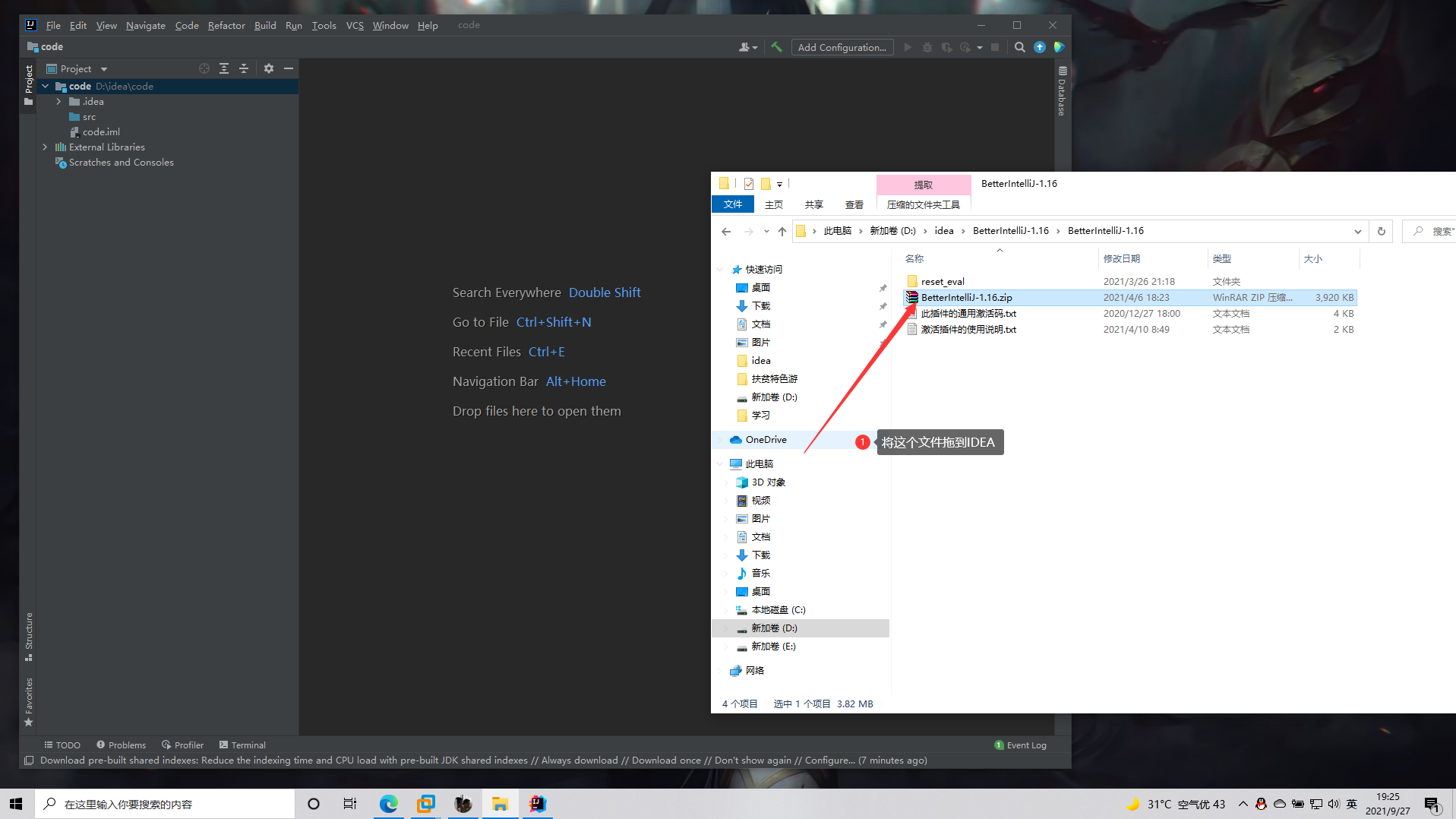
Task: Open the VCS menu
Action: tap(355, 25)
